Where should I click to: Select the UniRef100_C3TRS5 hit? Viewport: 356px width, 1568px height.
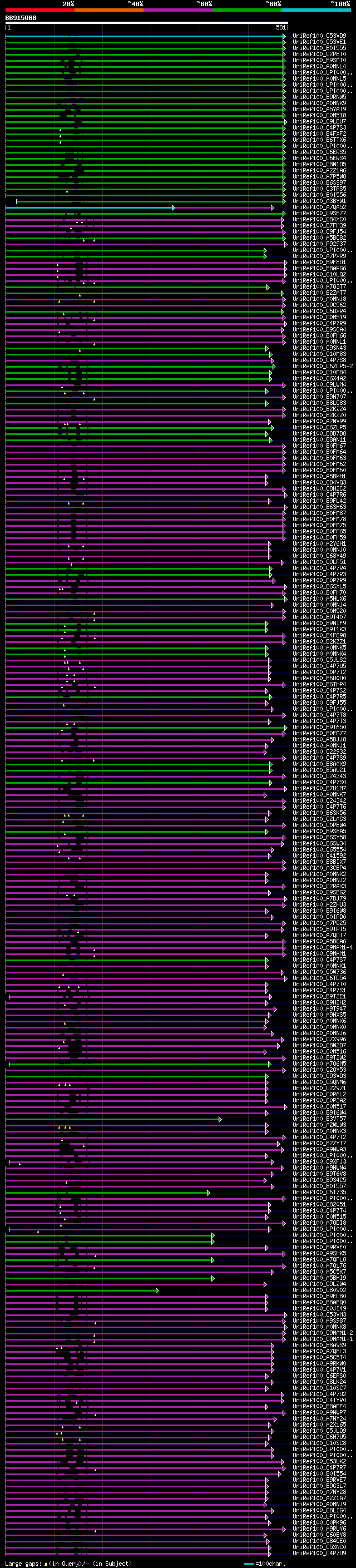pyautogui.click(x=319, y=189)
